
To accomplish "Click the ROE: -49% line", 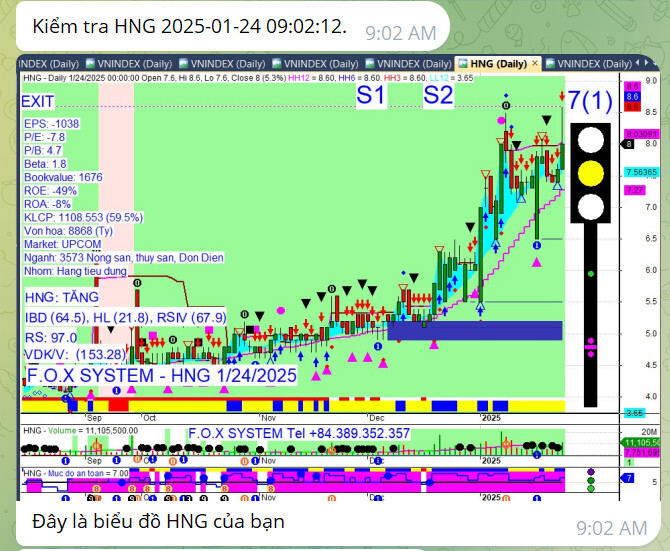I will click(50, 191).
